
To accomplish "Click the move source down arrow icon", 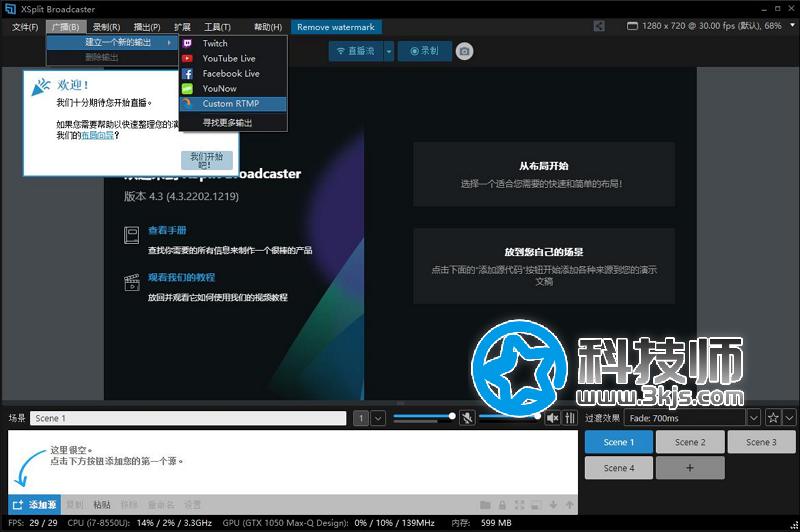I will click(x=553, y=505).
